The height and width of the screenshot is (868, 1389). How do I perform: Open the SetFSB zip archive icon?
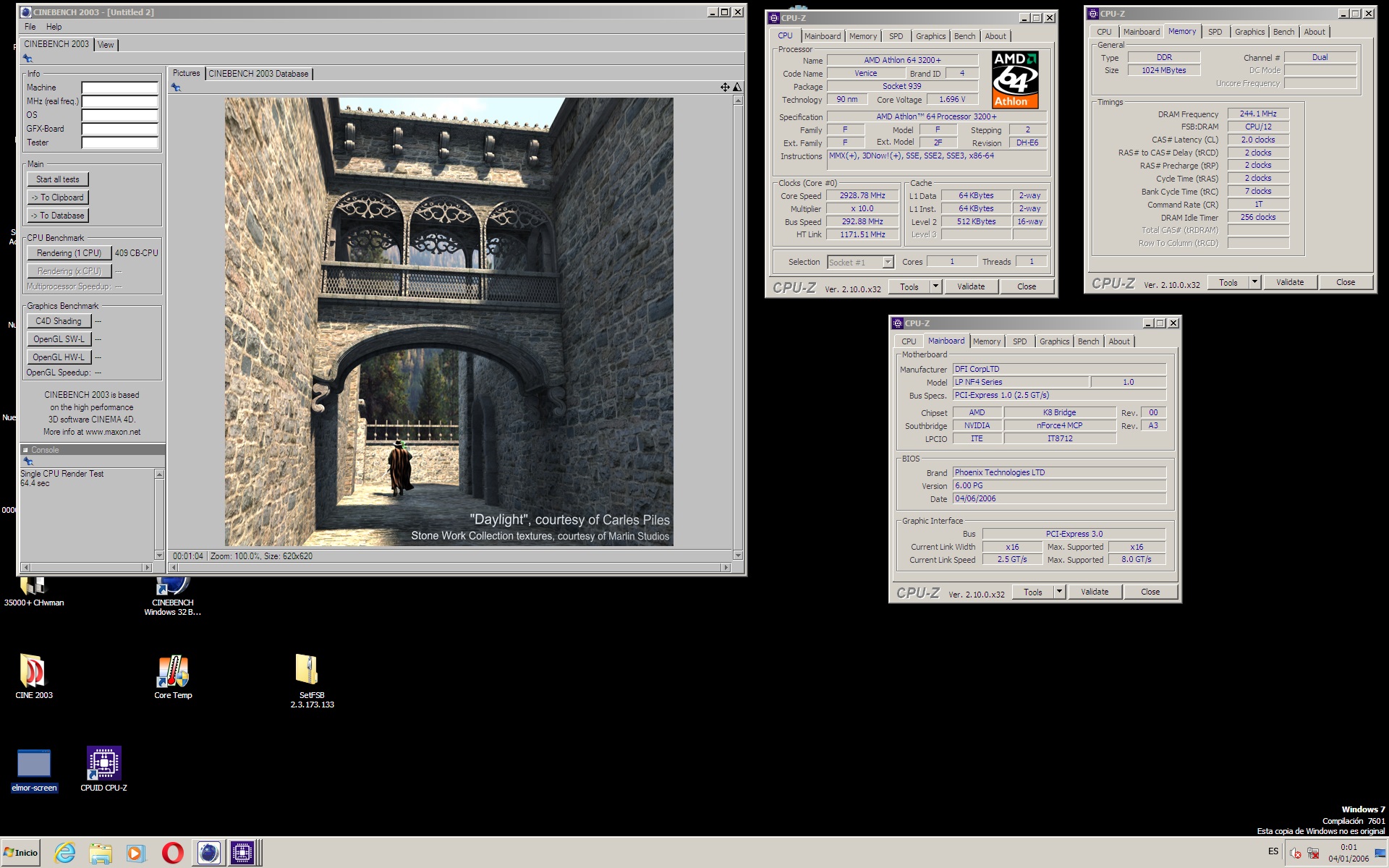coord(312,680)
